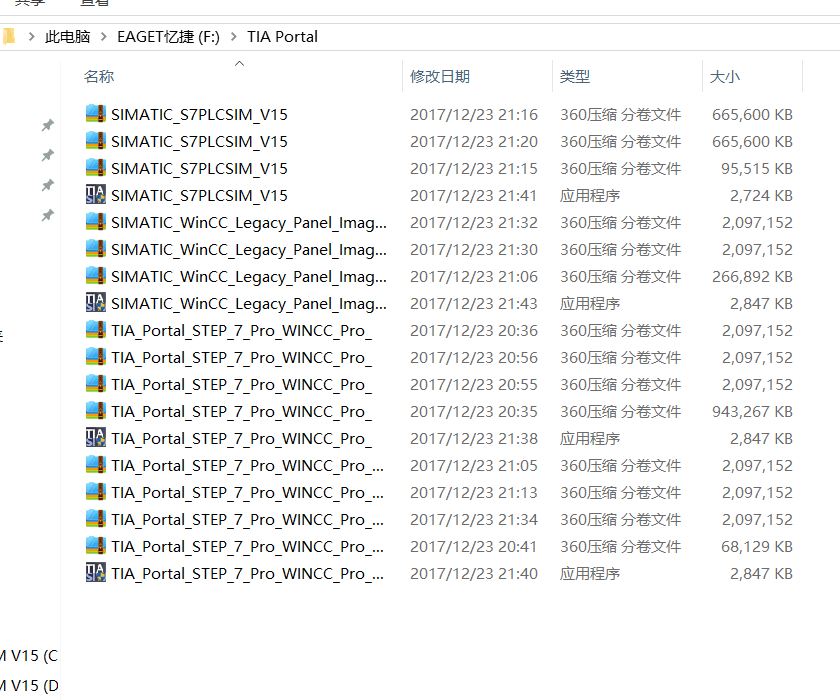Click archive icon of WinCC_Legacy file modified 21:32
The width and height of the screenshot is (840, 700).
95,222
